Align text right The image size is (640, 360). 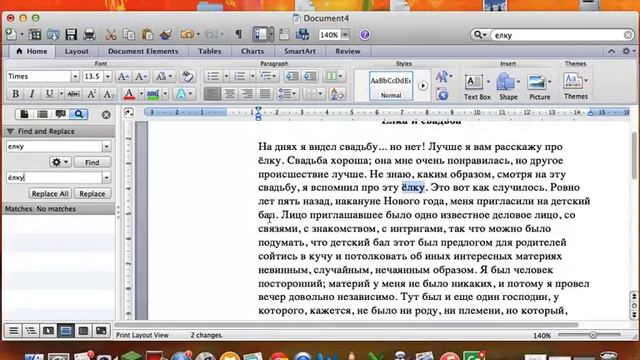(x=247, y=94)
